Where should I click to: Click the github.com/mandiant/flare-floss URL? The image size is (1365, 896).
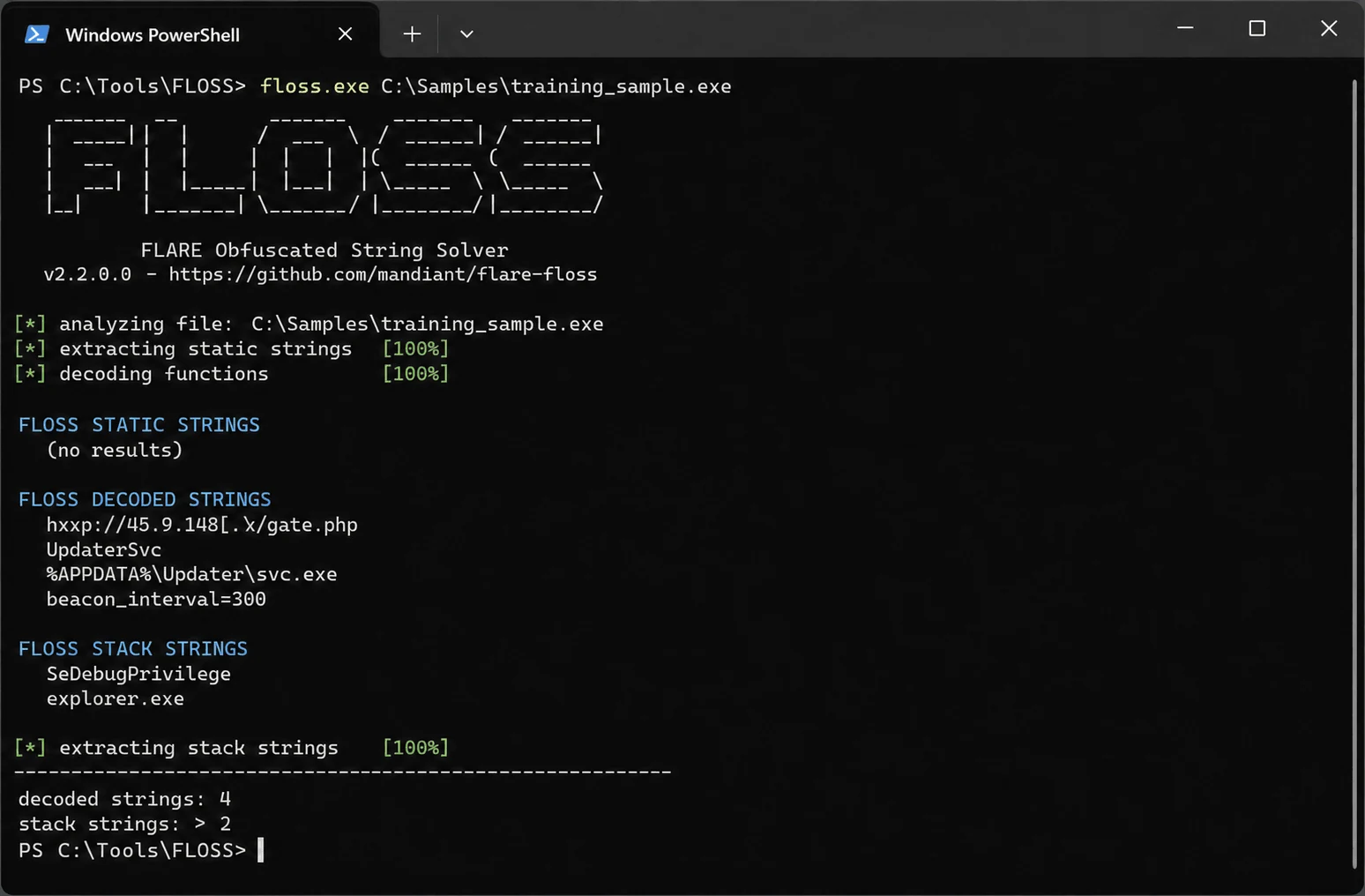(383, 274)
